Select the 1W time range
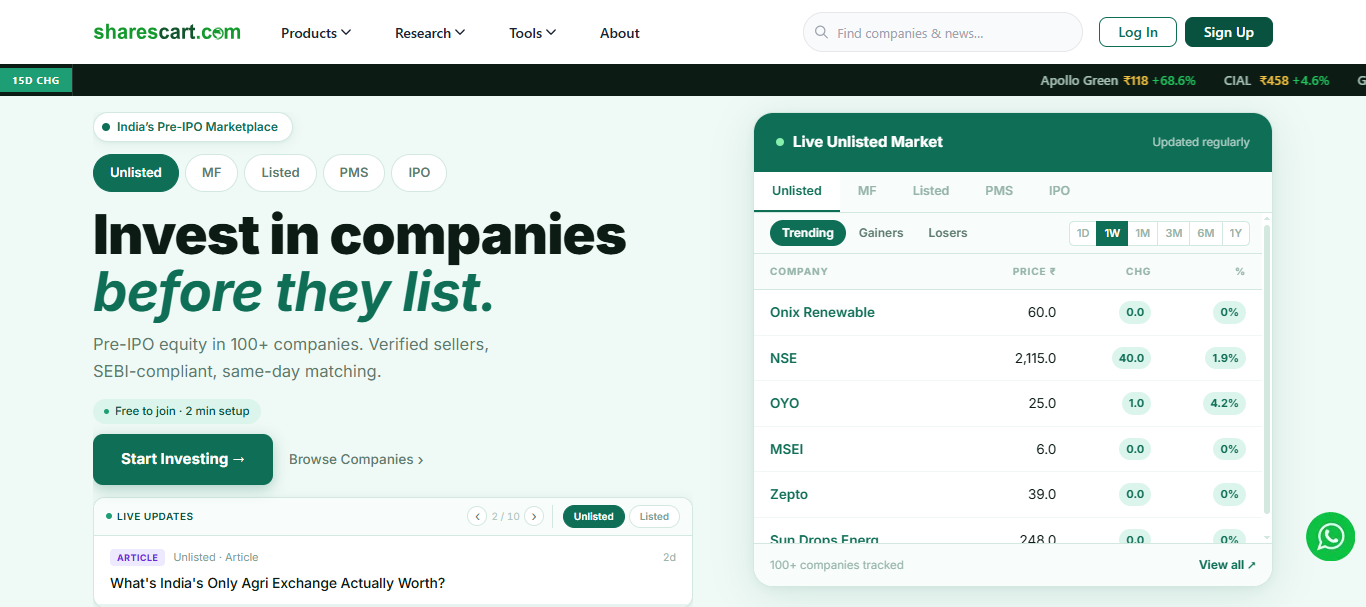The height and width of the screenshot is (607, 1366). (x=1112, y=233)
